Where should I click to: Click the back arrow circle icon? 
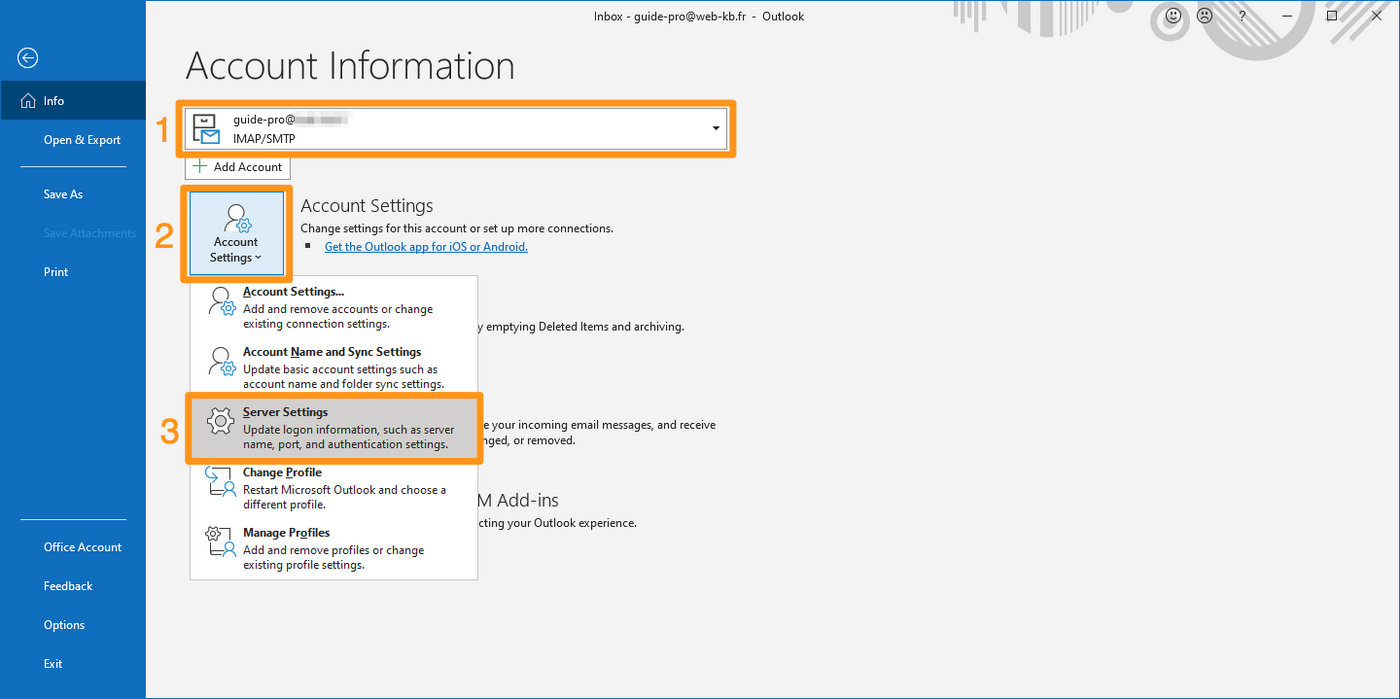click(28, 59)
